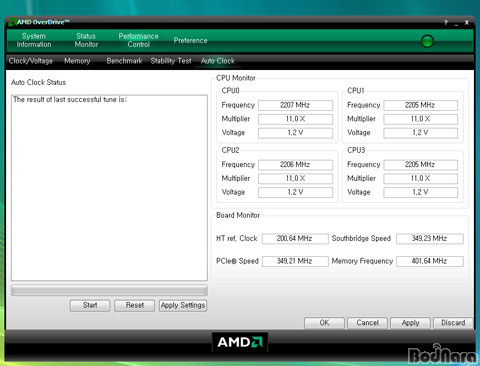The image size is (480, 366).
Task: Start the auto clock tuning
Action: pos(90,305)
